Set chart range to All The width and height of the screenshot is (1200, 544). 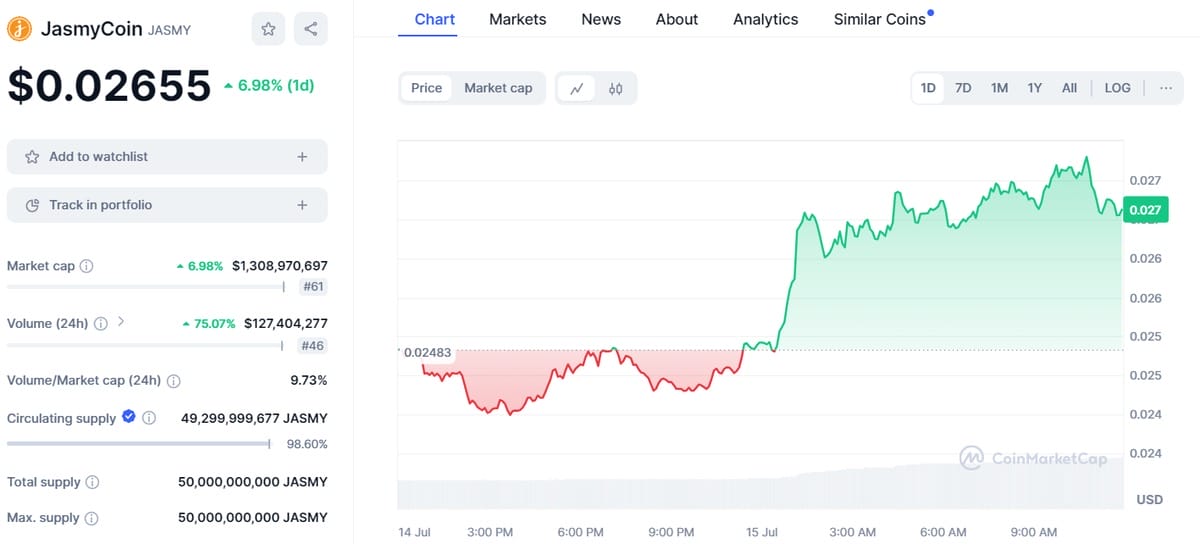pos(1069,88)
